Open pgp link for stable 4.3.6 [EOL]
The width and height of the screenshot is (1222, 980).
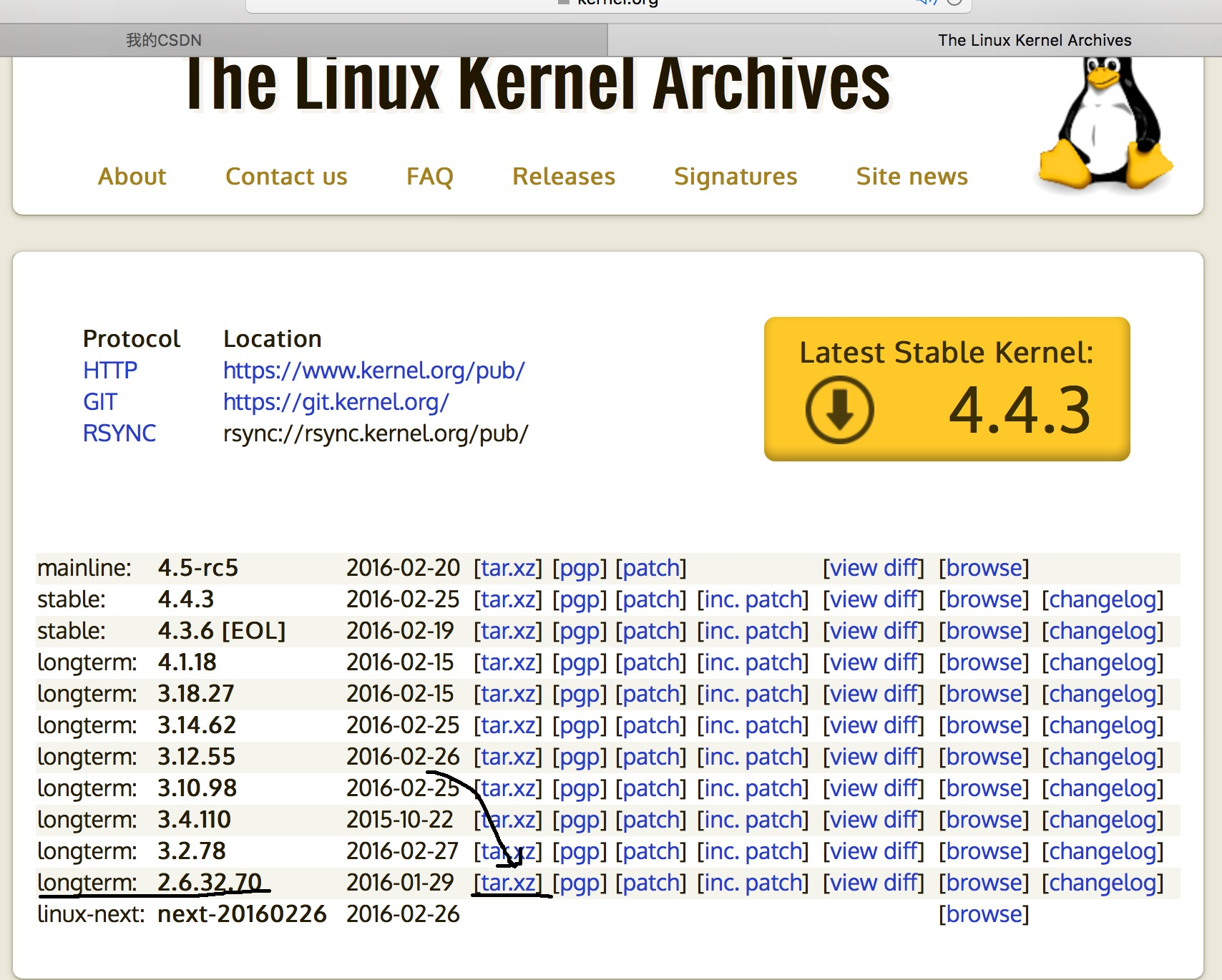tap(580, 631)
